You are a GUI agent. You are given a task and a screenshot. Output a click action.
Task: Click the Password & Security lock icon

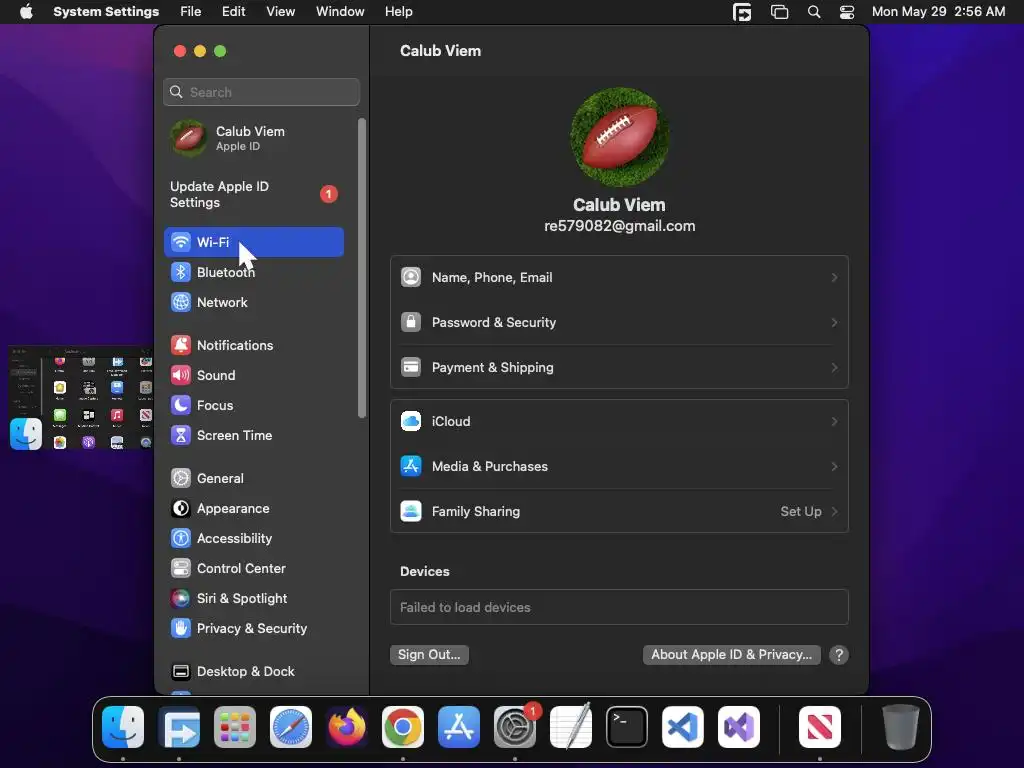tap(411, 322)
